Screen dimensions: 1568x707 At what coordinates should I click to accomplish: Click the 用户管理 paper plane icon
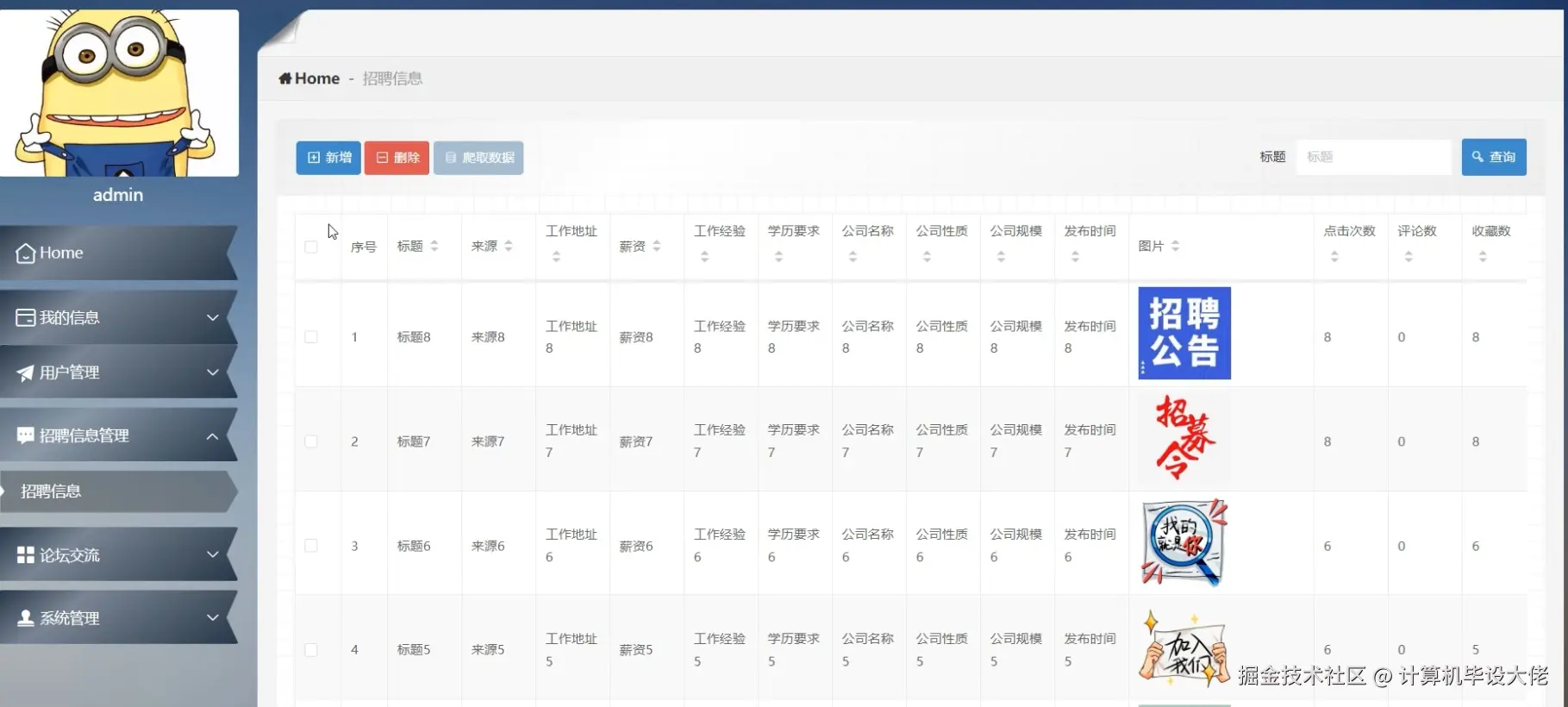pyautogui.click(x=26, y=372)
